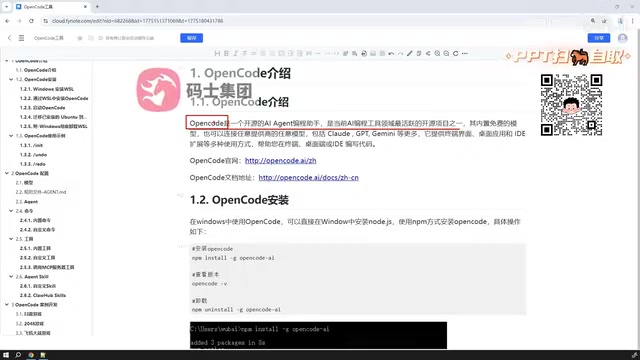Go to 2.5.3. 调用MCP服务器工具 in outline
Viewport: 640px width, 360px height.
tap(47, 267)
